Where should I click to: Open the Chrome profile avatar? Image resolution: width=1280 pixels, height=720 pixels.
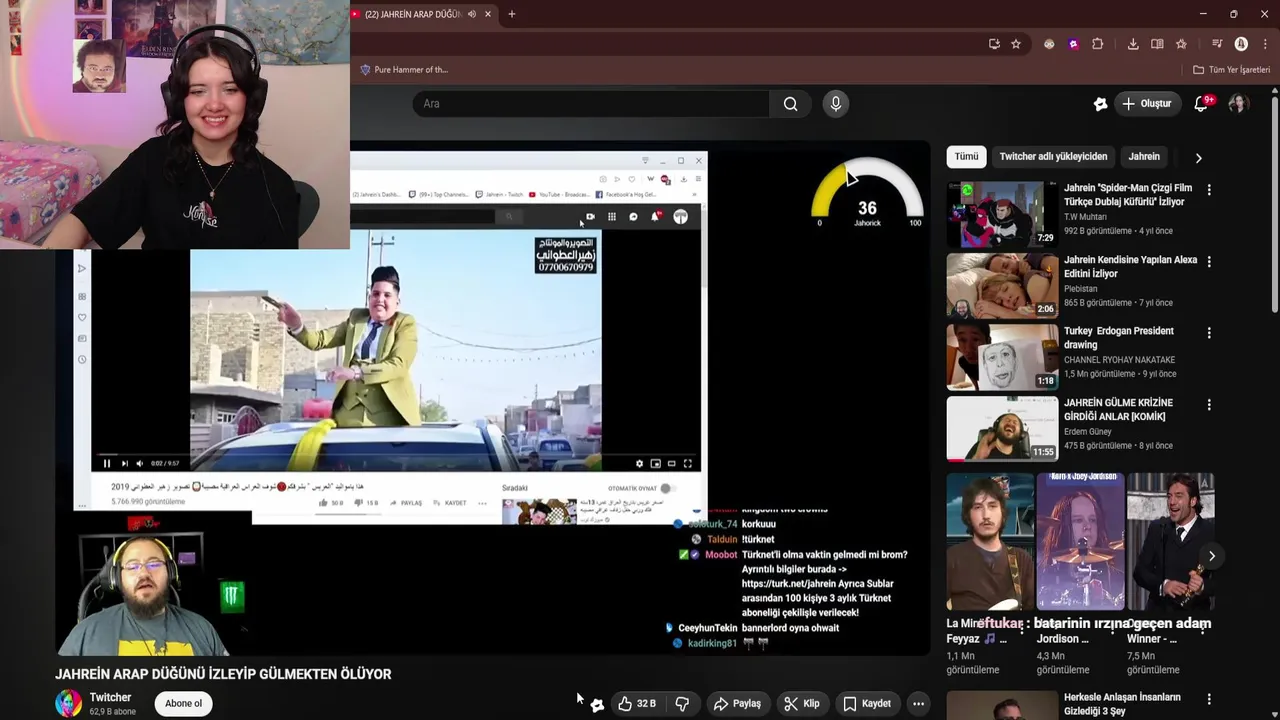(1241, 44)
